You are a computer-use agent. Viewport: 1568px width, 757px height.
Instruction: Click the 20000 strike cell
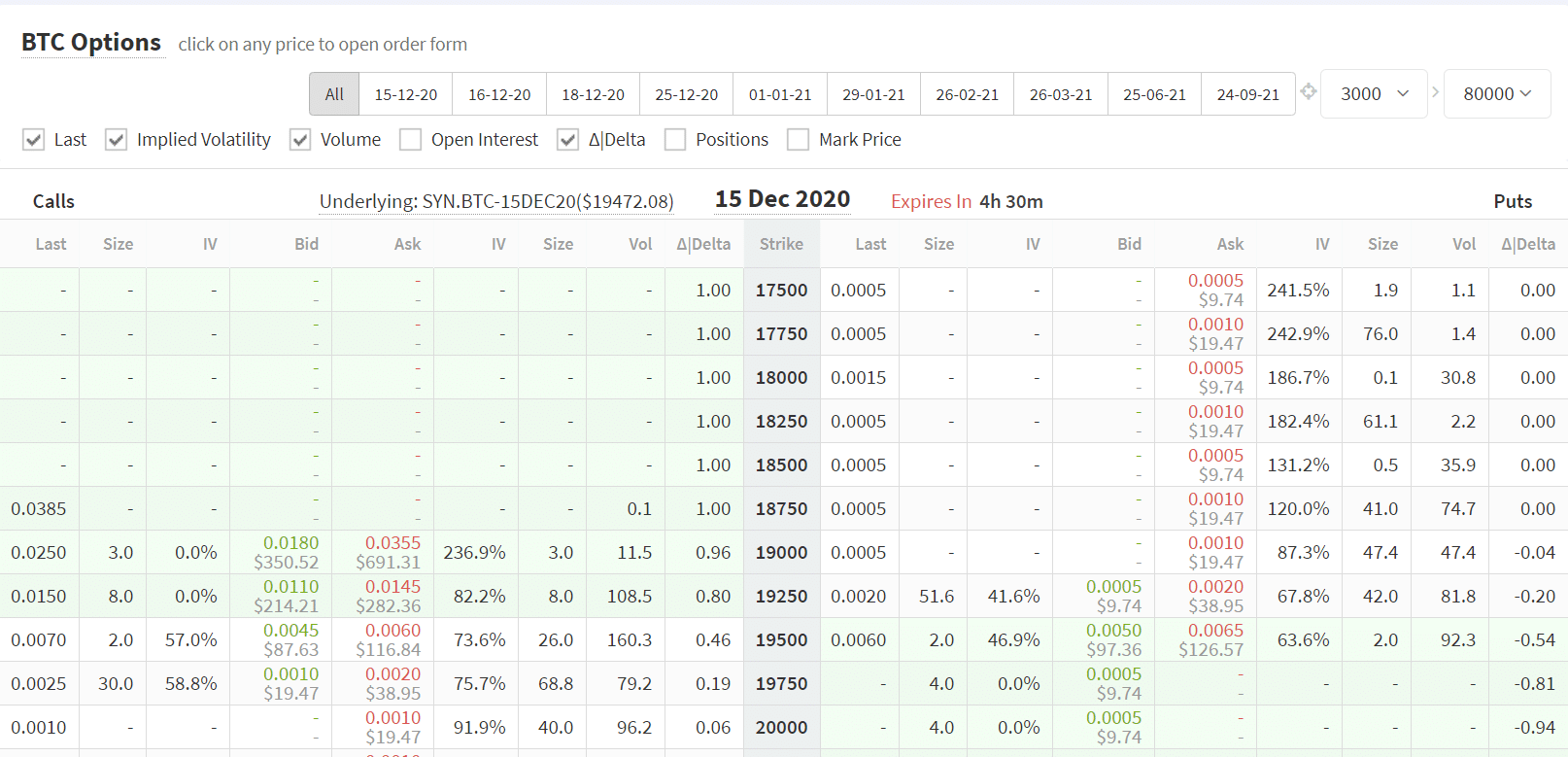click(x=781, y=727)
